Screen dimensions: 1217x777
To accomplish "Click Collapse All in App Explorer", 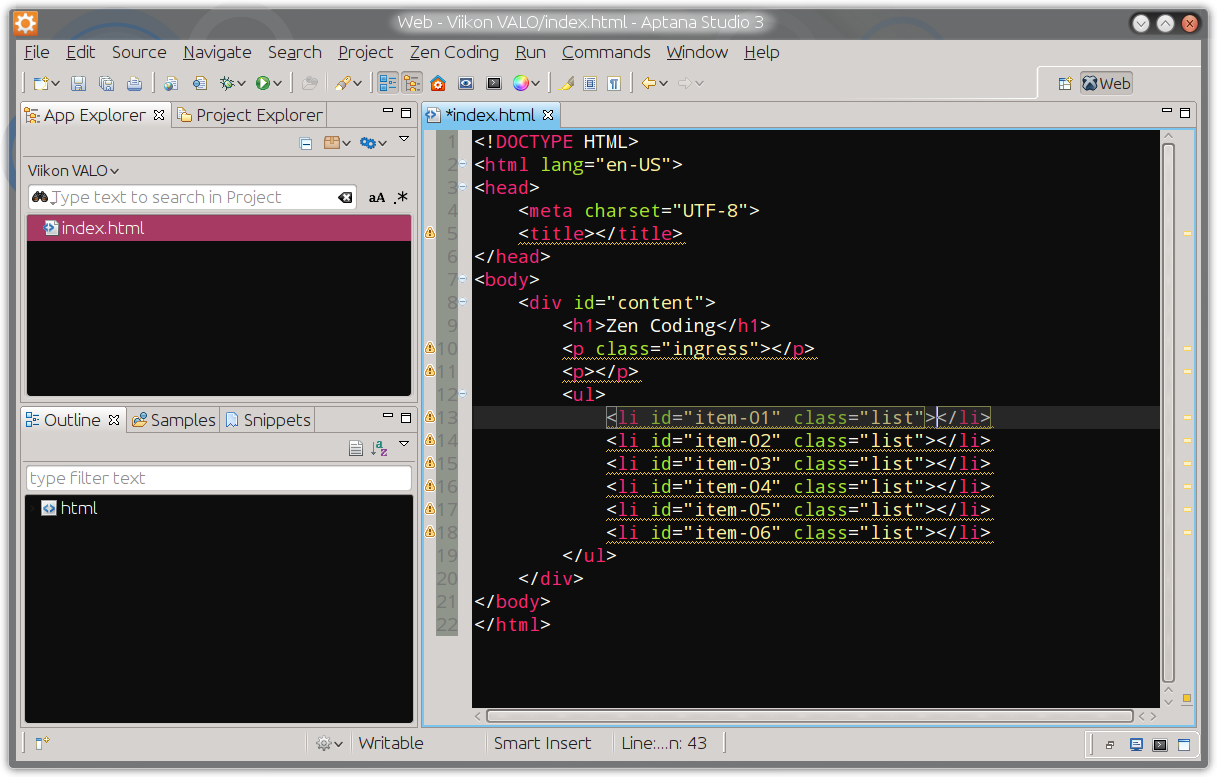I will (x=306, y=144).
